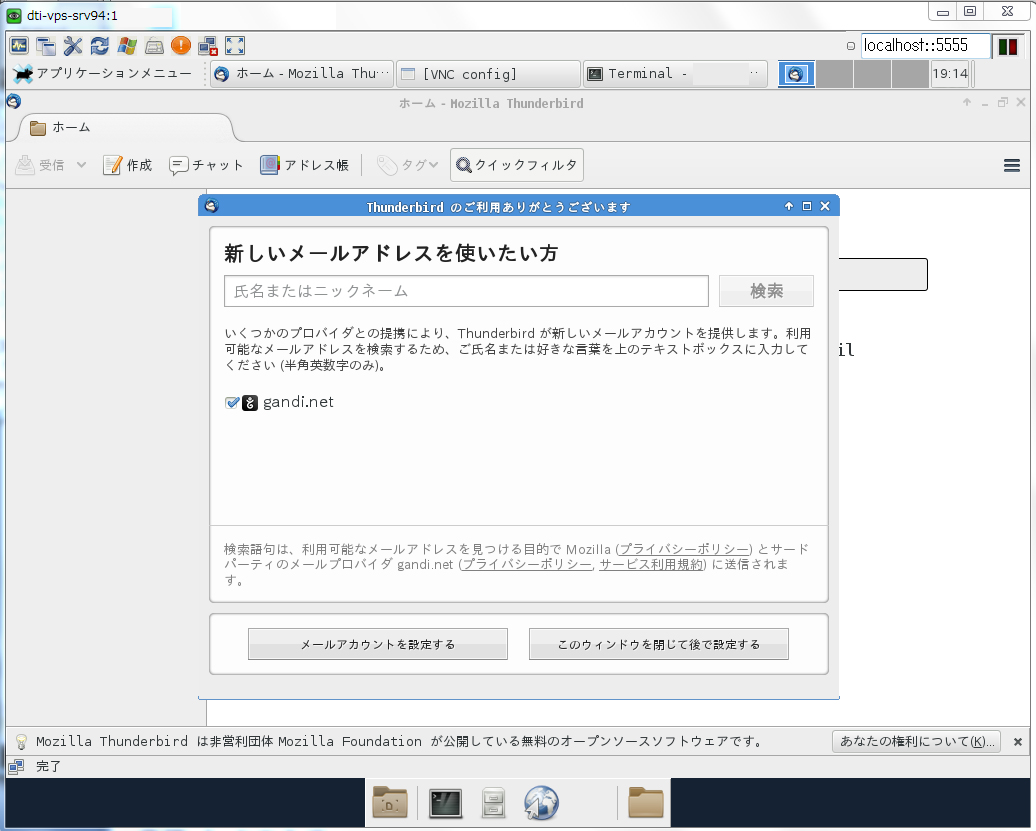Image resolution: width=1036 pixels, height=831 pixels.
Task: Launch the terminal from the bottom dock
Action: (445, 802)
